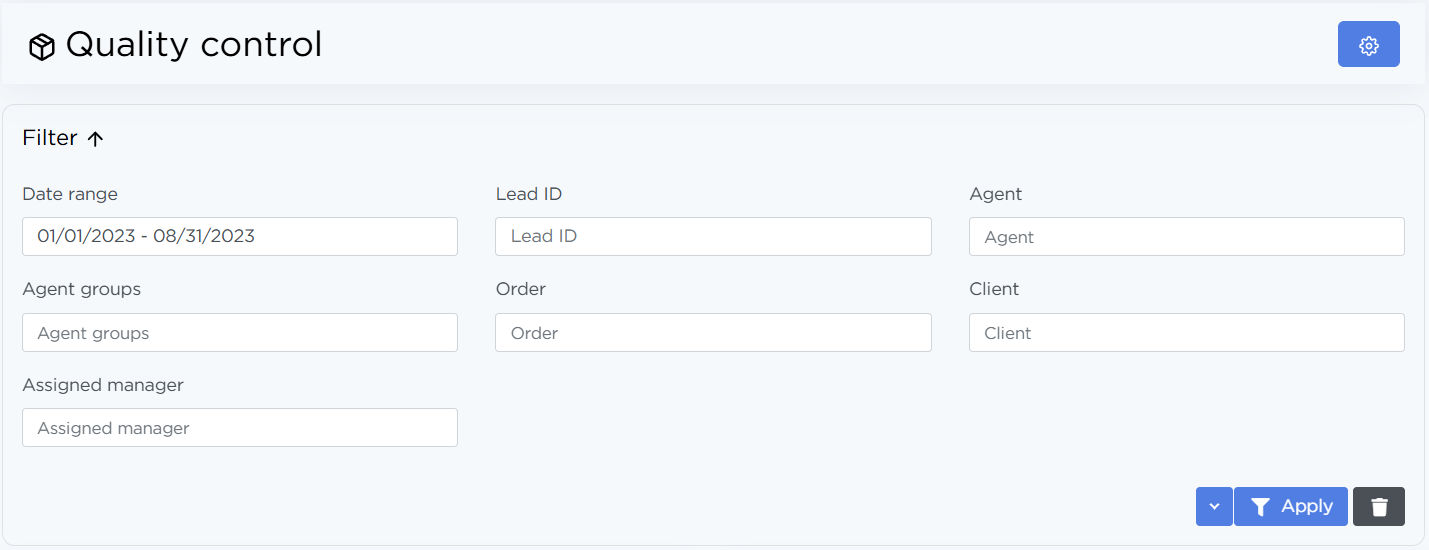
Task: Click the Assigned manager label
Action: (x=103, y=385)
